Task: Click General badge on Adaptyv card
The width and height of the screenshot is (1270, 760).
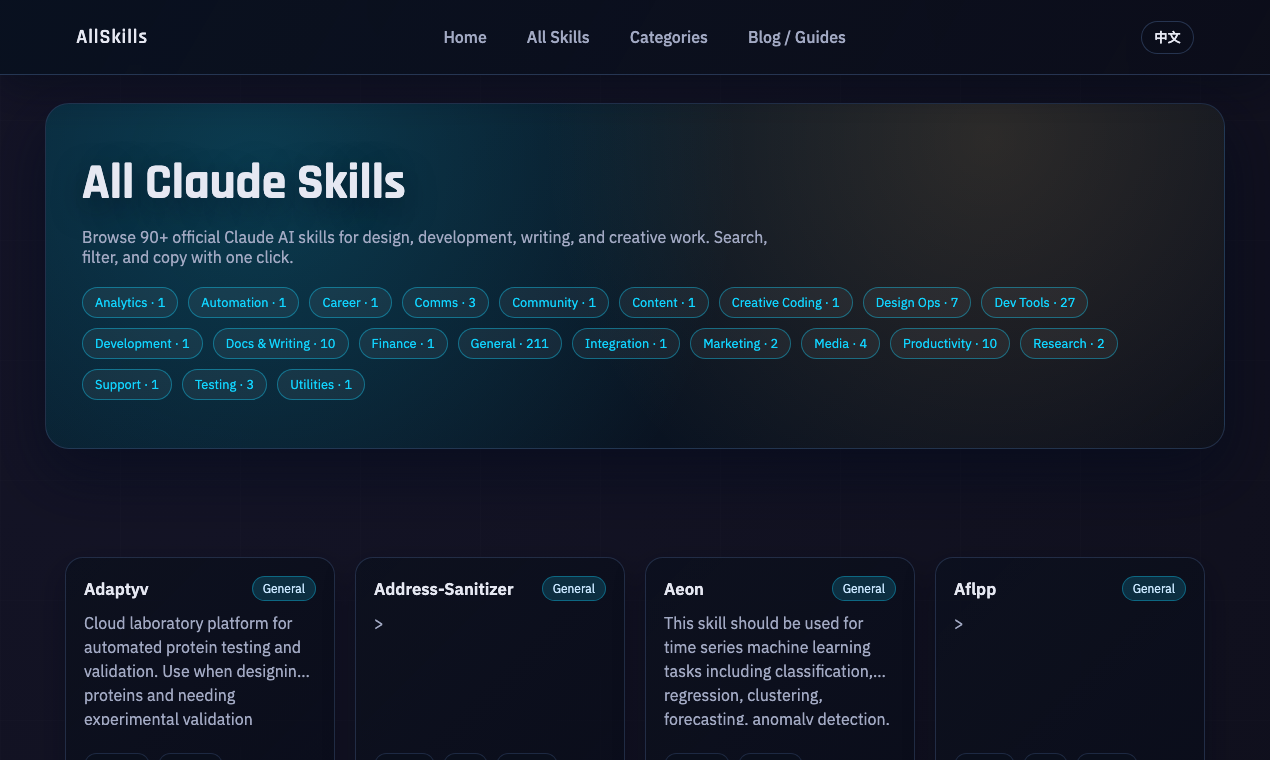Action: click(284, 589)
